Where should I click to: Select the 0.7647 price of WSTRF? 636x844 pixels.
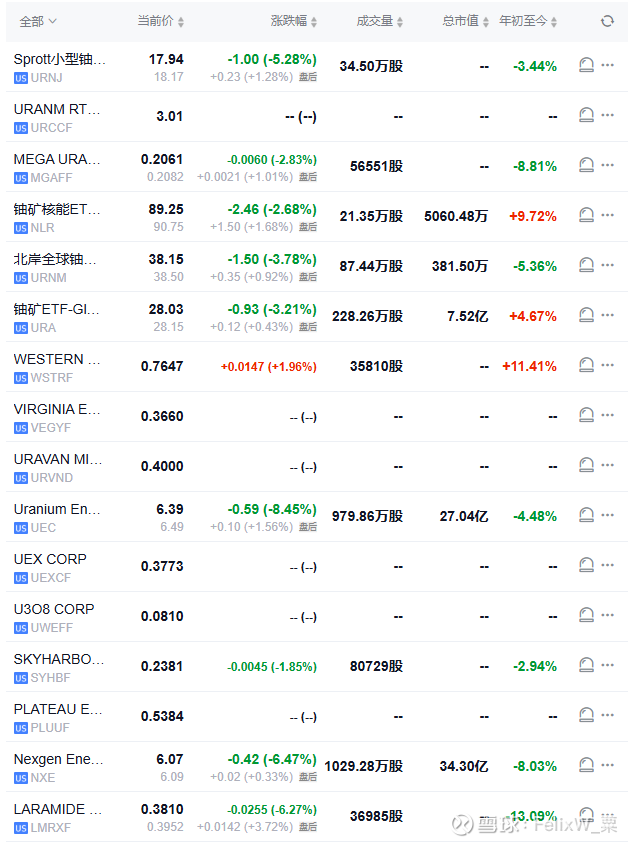162,367
